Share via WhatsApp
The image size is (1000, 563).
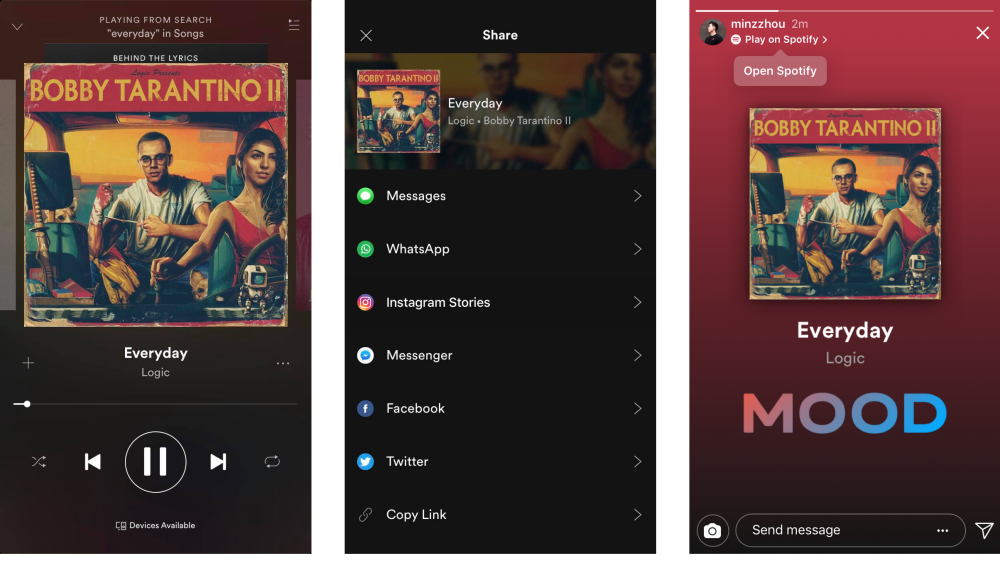500,249
